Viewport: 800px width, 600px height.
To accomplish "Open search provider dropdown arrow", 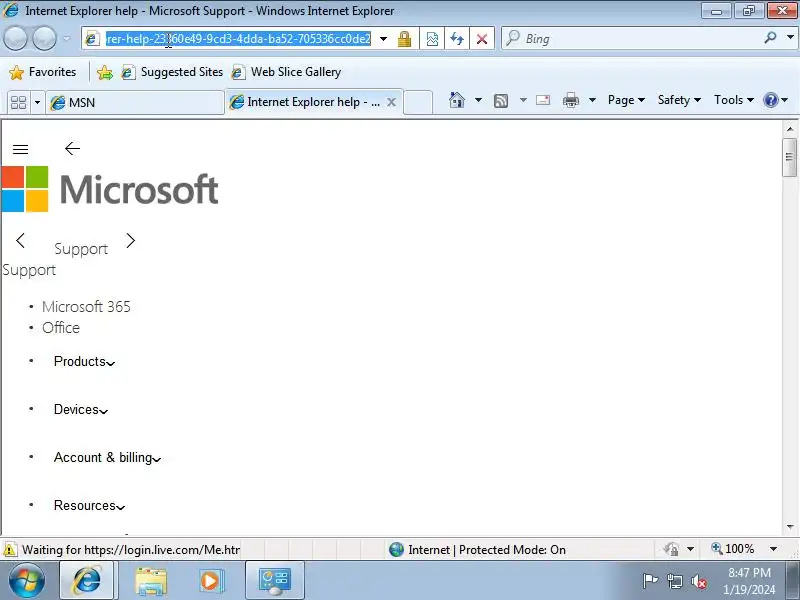I will 790,38.
